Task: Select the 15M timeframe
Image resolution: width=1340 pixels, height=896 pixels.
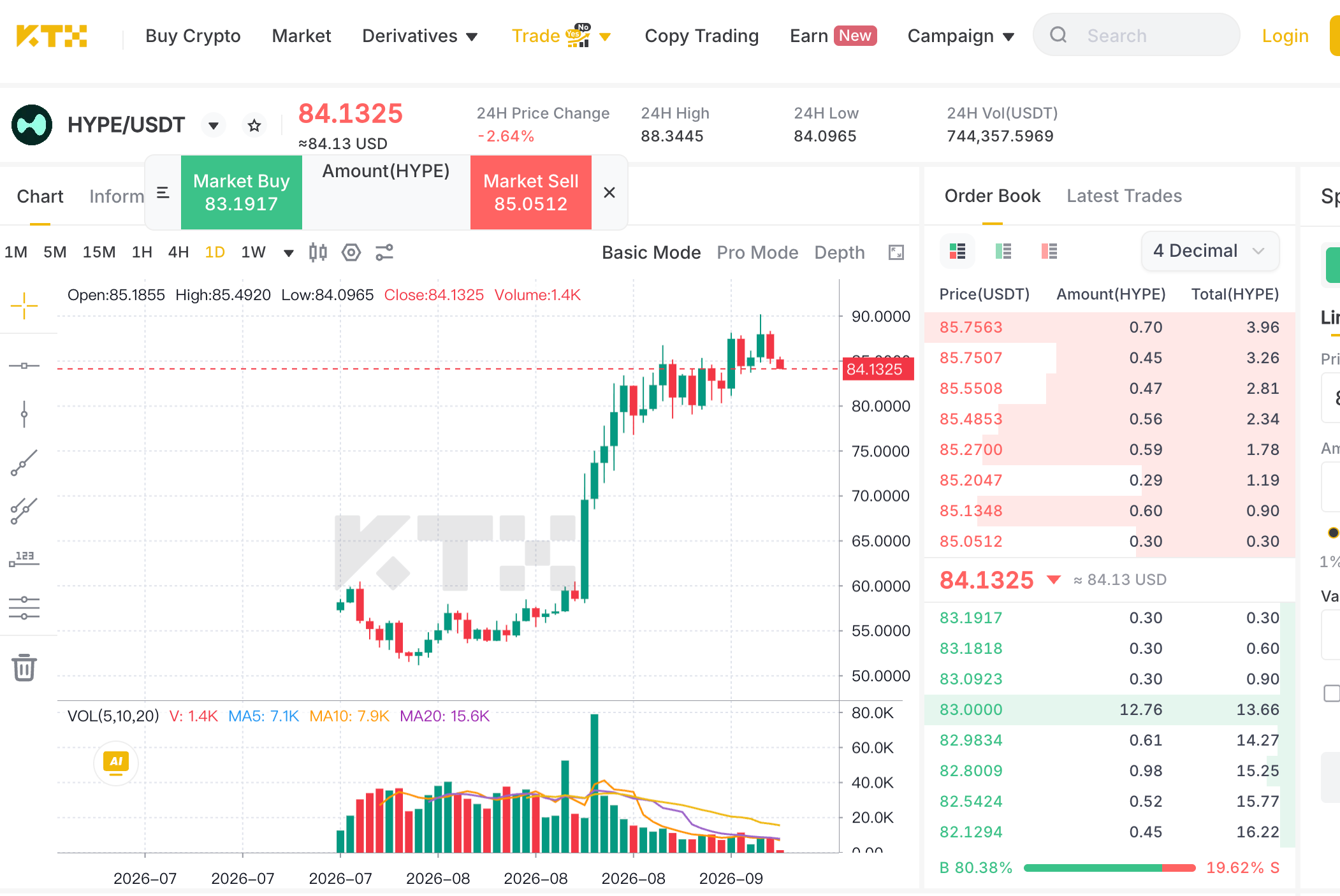Action: tap(99, 252)
